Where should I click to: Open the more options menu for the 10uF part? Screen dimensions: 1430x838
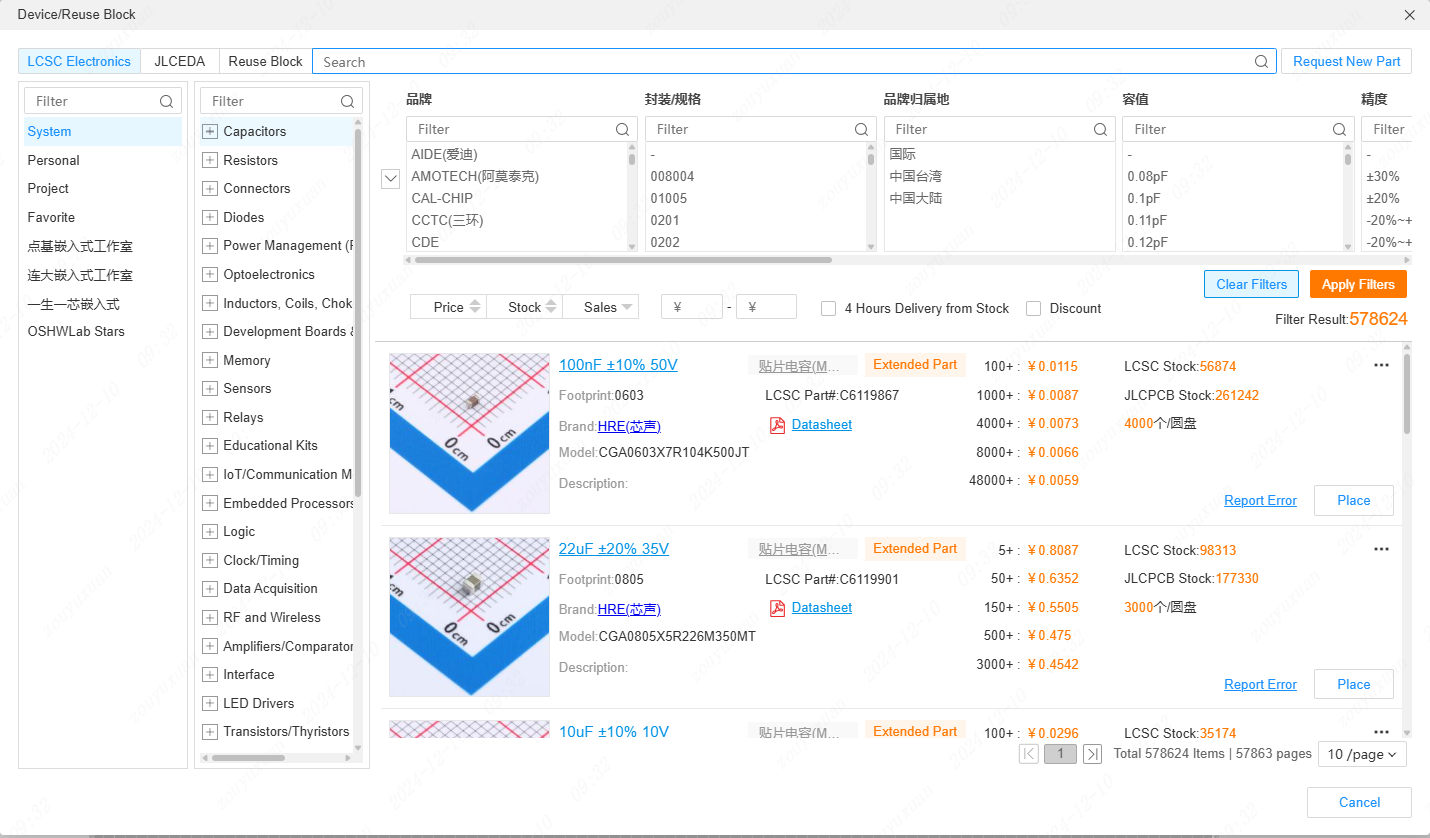click(x=1381, y=732)
